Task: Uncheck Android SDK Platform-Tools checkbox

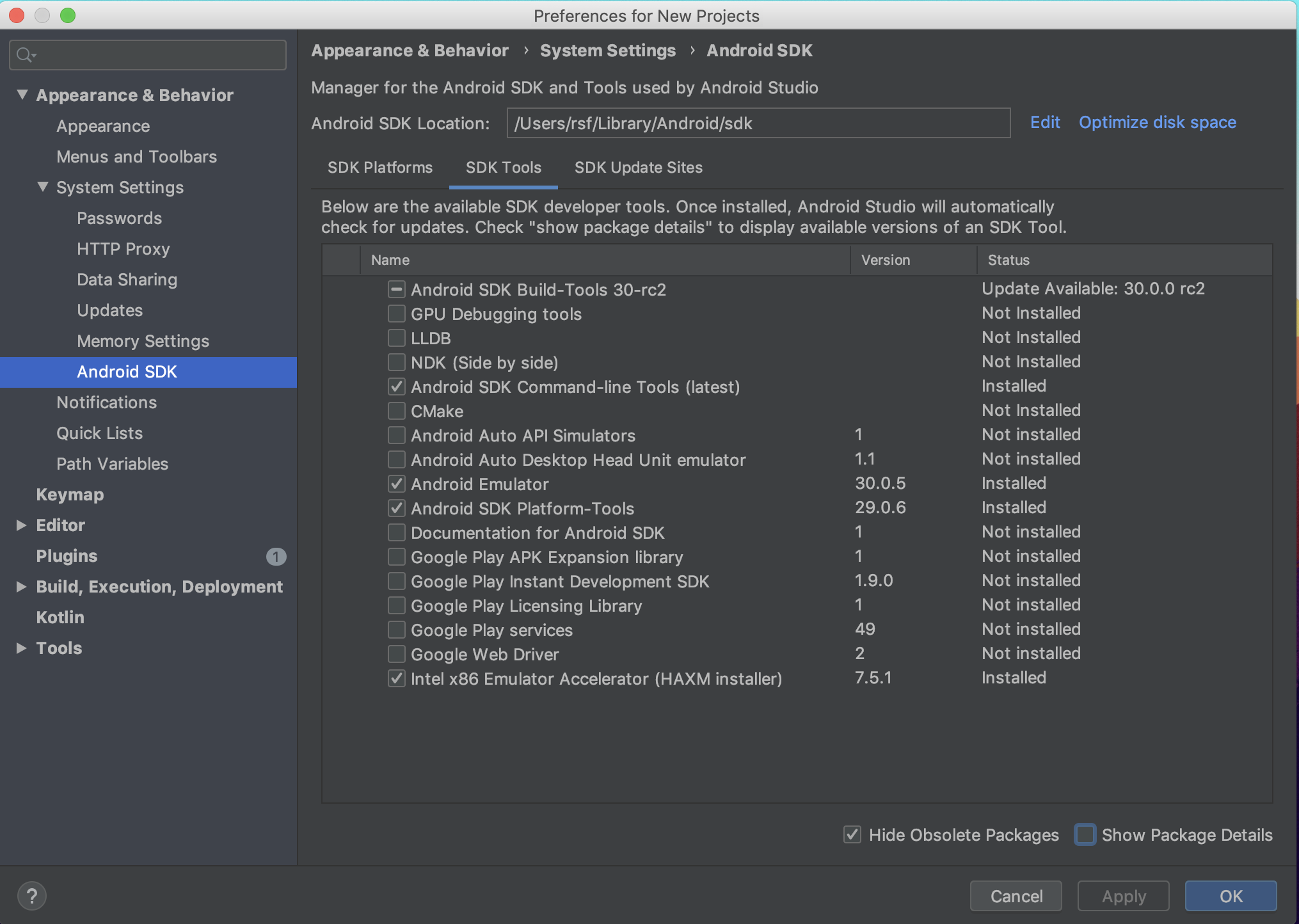Action: (397, 508)
